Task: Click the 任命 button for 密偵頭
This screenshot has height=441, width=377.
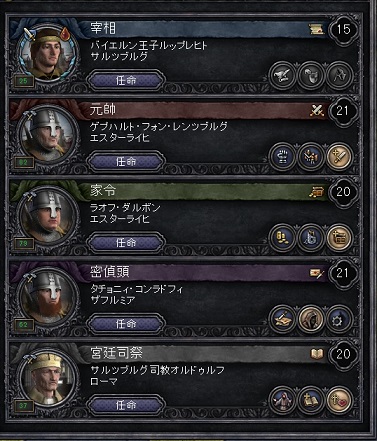Action: tap(126, 324)
